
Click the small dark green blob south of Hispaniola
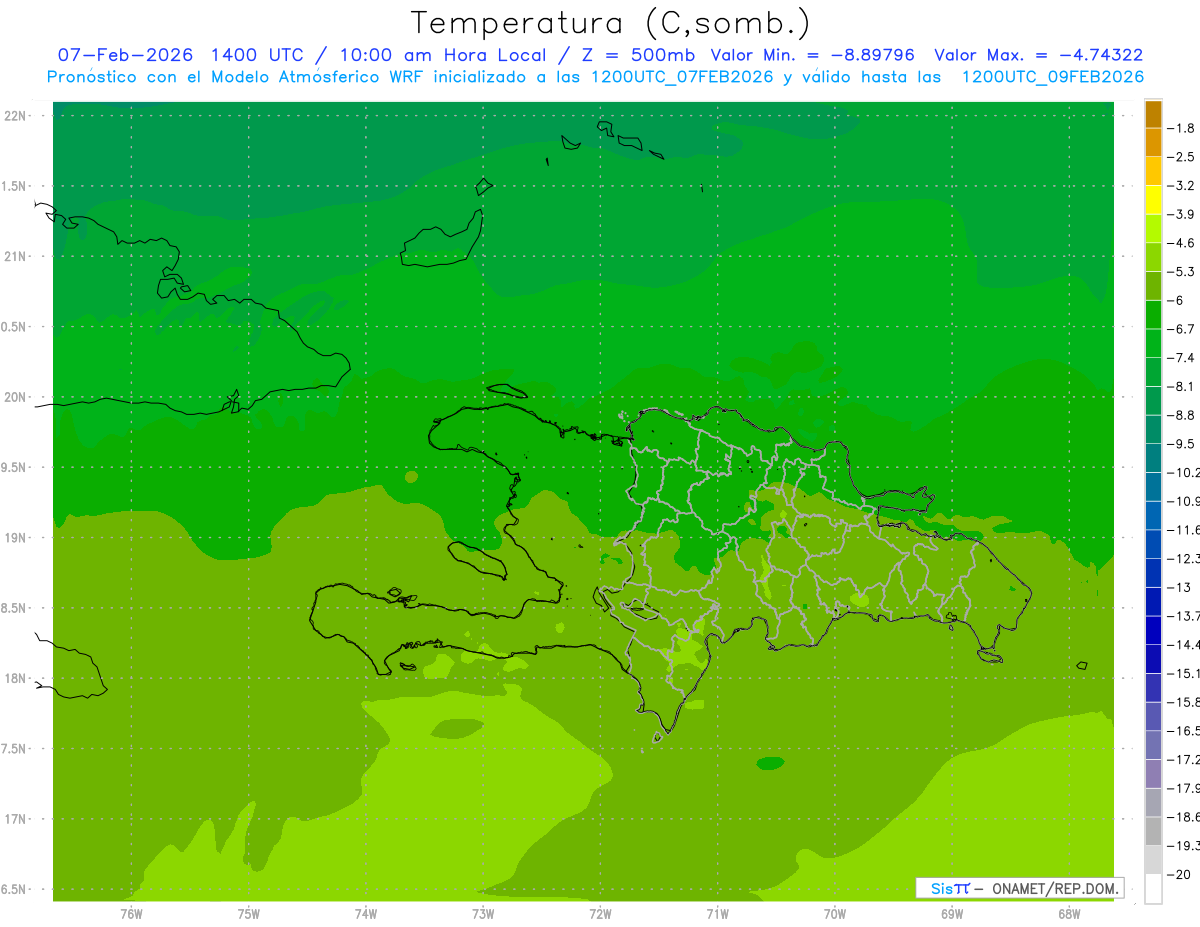(769, 764)
